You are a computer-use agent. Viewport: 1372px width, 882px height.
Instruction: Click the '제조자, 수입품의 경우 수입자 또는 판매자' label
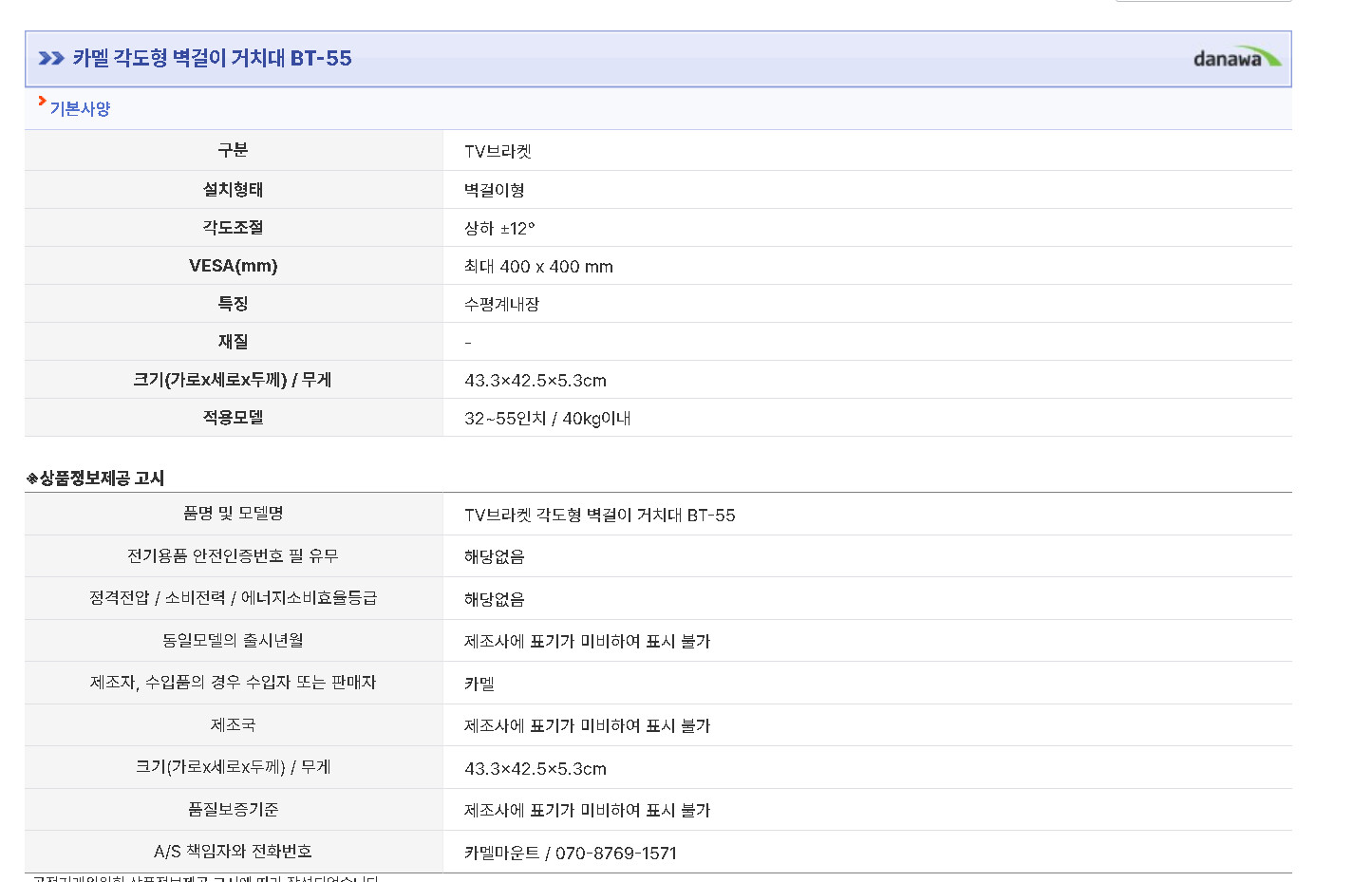pos(233,682)
